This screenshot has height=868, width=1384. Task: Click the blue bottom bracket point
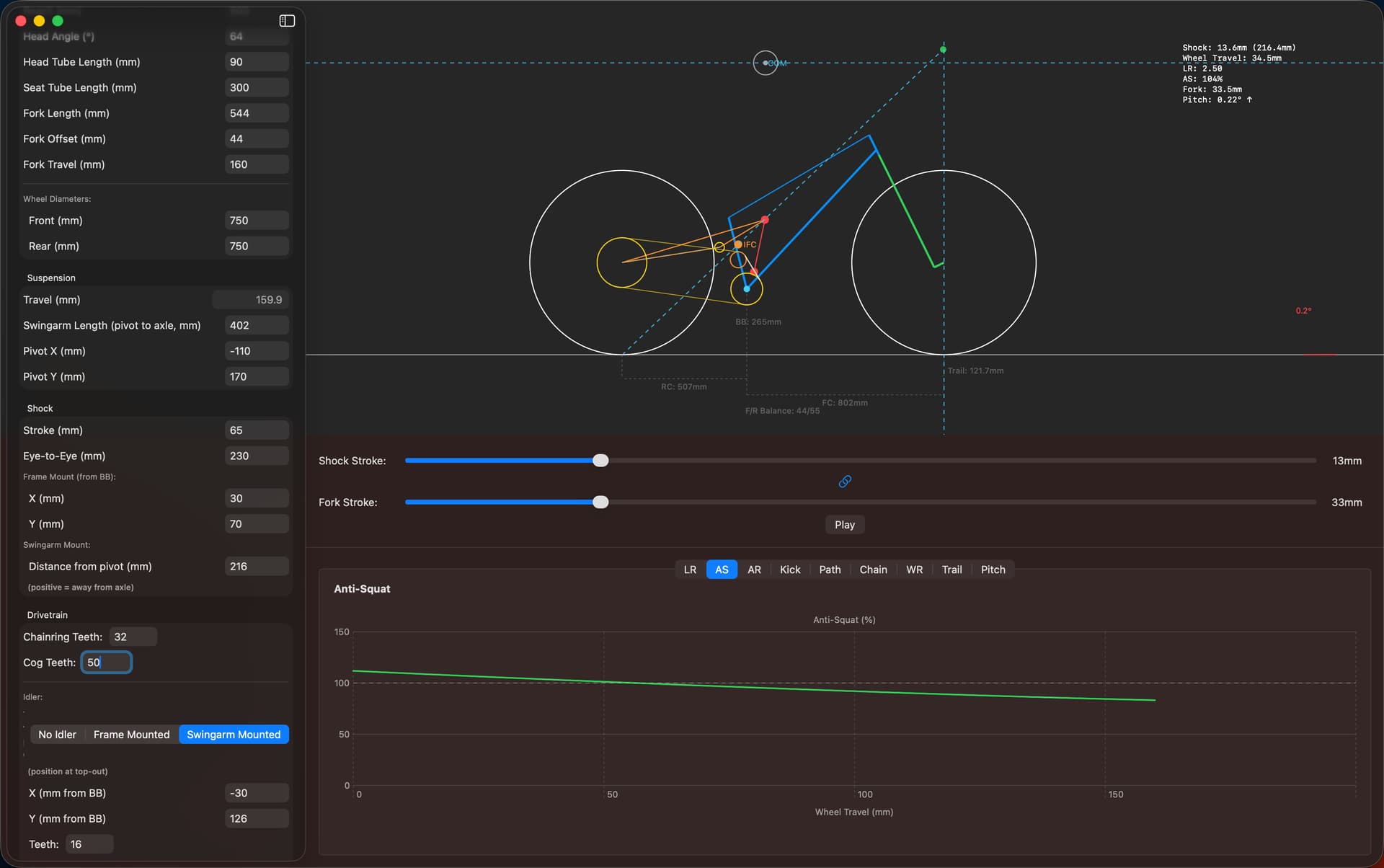point(747,289)
